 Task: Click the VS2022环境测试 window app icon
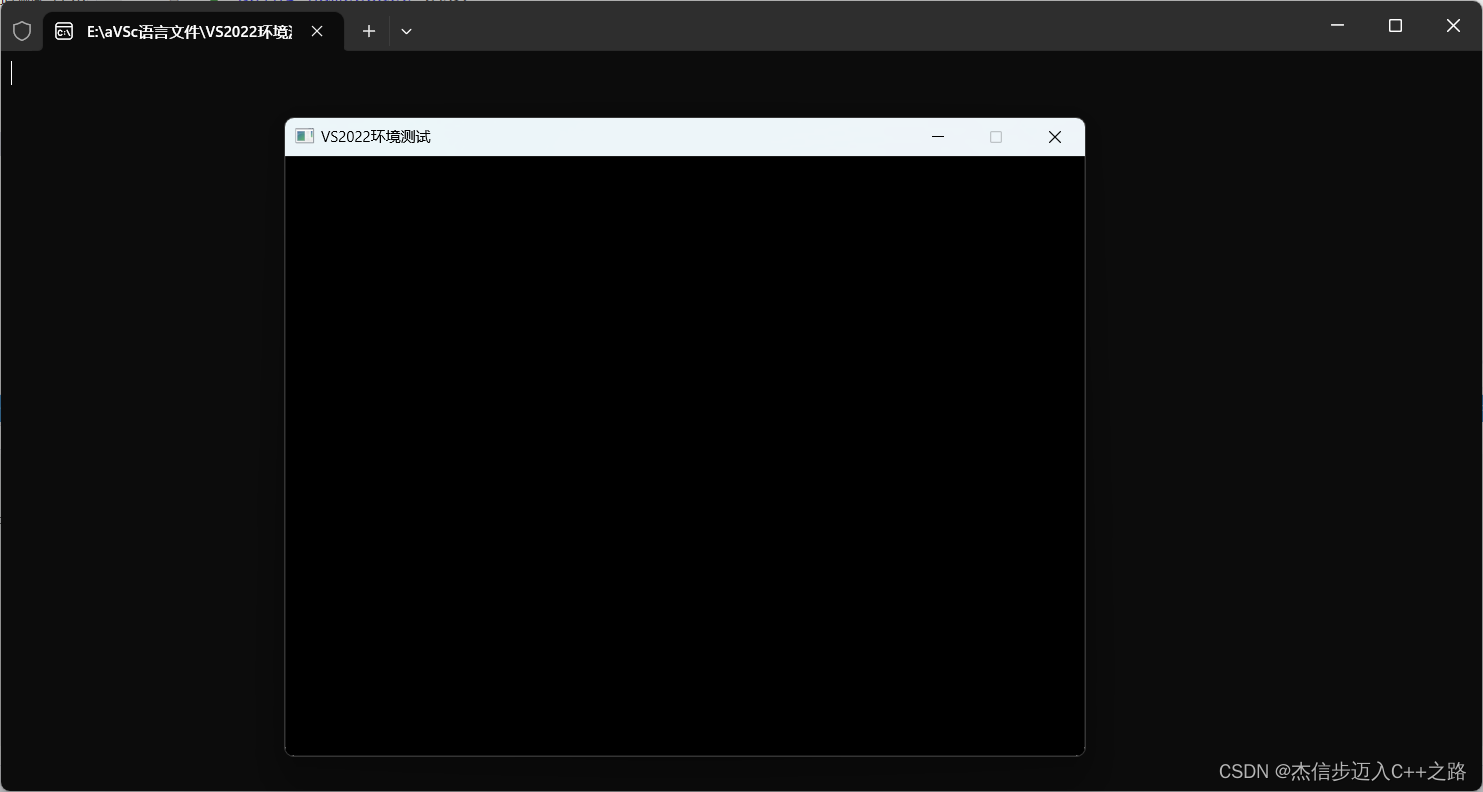coord(305,136)
